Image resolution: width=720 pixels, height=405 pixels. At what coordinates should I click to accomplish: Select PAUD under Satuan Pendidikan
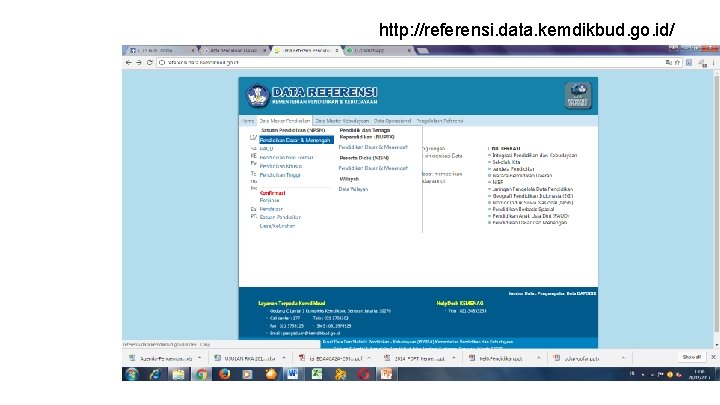point(266,149)
